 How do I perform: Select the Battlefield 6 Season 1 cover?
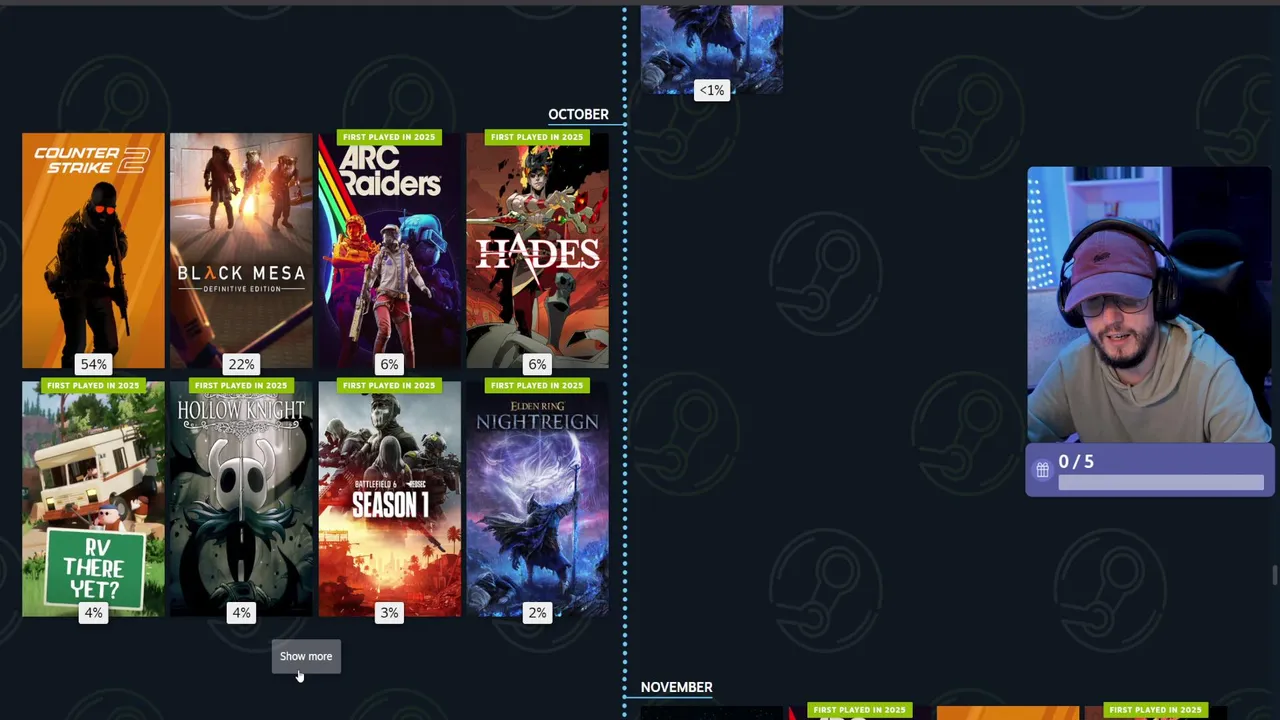tap(389, 498)
